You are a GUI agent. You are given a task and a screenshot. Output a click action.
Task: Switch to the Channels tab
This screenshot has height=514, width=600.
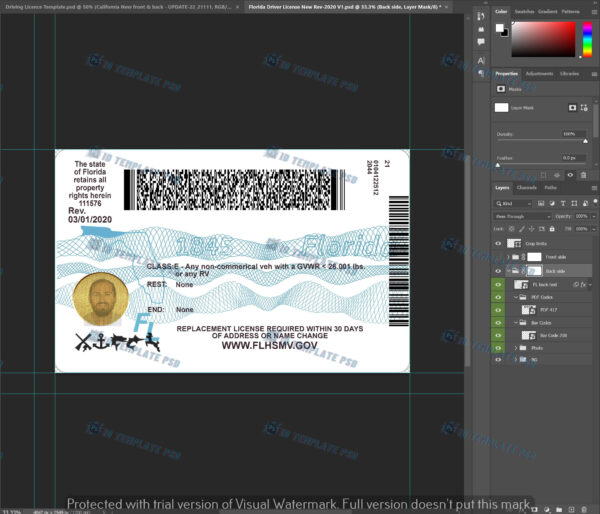click(x=527, y=187)
